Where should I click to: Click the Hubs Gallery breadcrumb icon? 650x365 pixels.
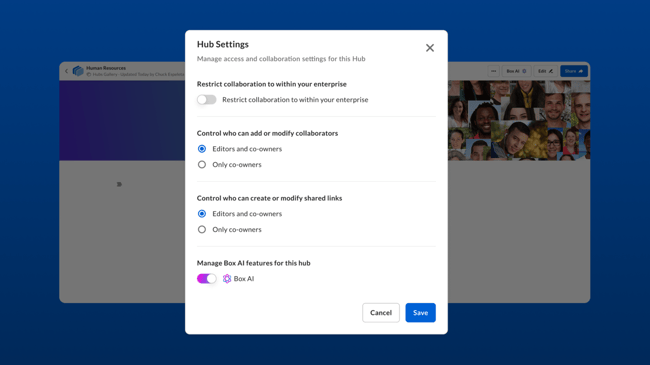(89, 74)
